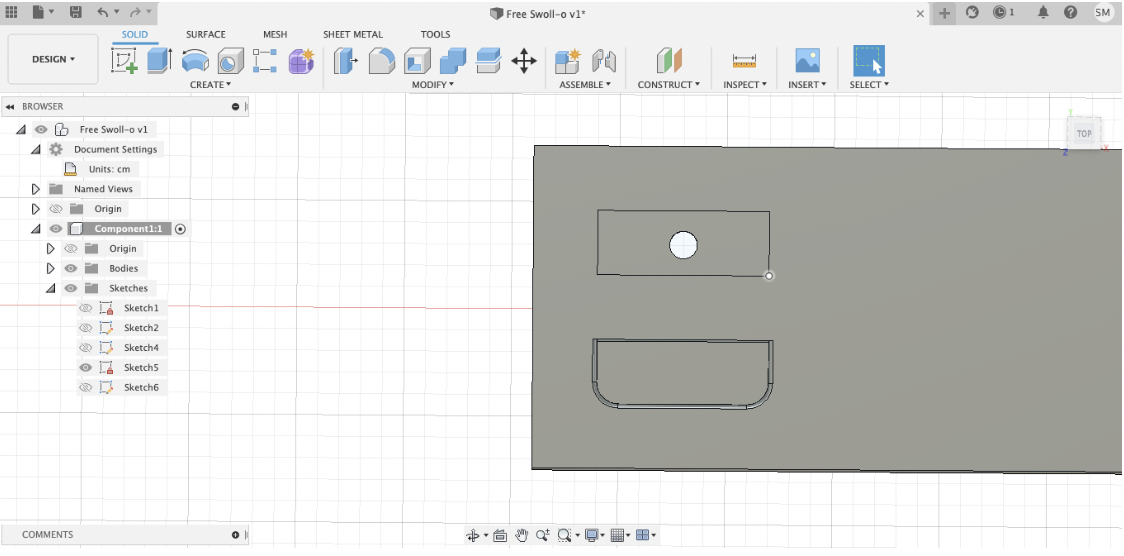Click the Create Sketch tool icon
Viewport: 1124px width, 556px height.
(x=125, y=61)
